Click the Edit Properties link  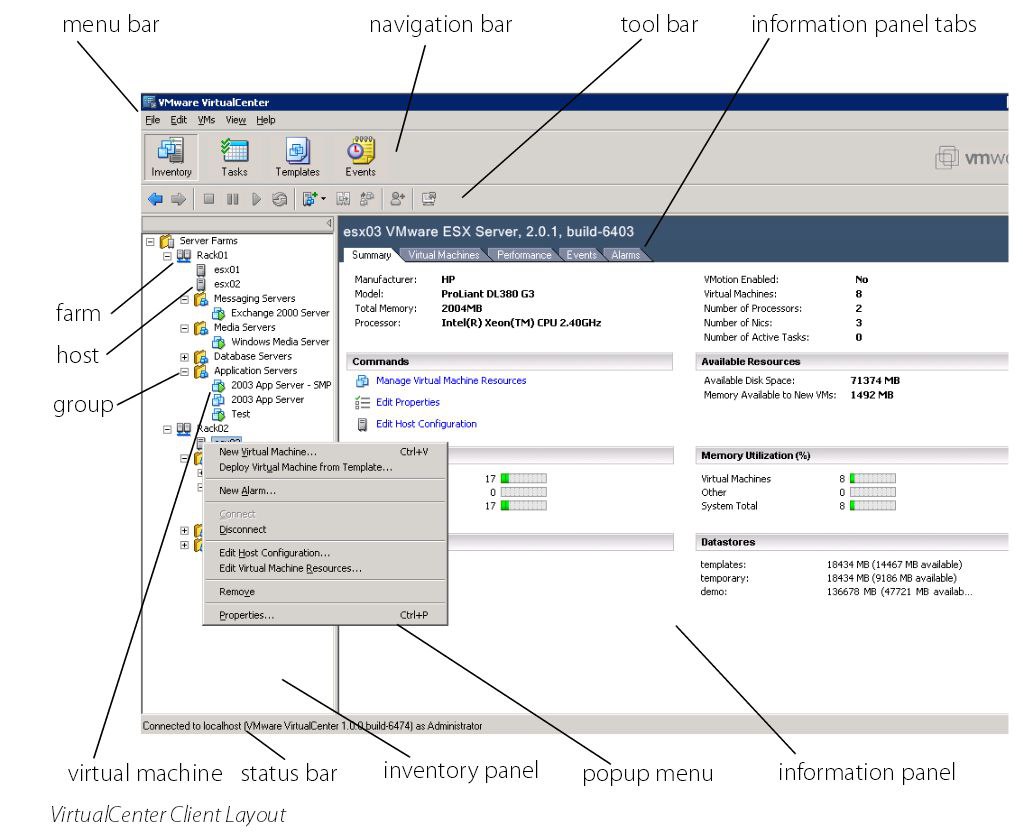[x=408, y=403]
